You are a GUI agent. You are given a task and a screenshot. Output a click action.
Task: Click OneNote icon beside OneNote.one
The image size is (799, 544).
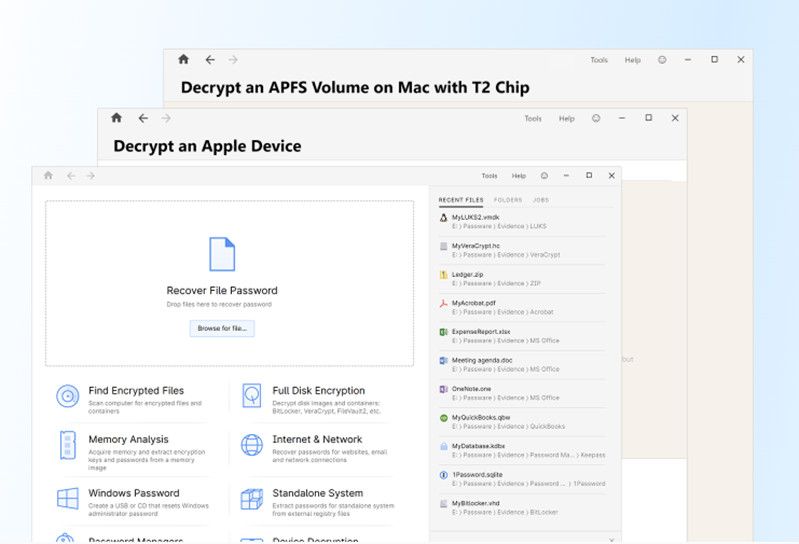[x=443, y=389]
